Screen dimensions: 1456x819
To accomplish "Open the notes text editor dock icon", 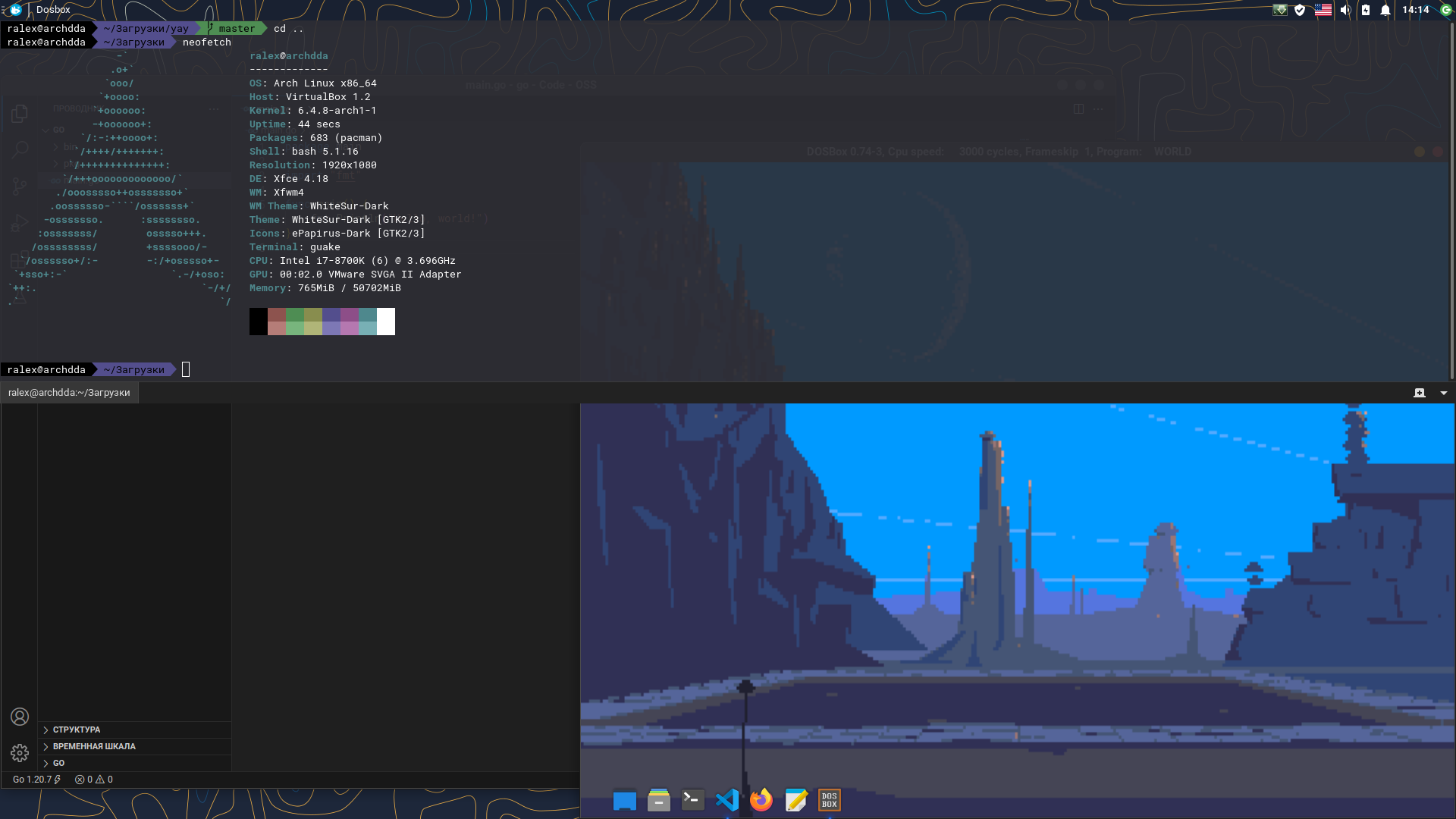I will [x=795, y=800].
